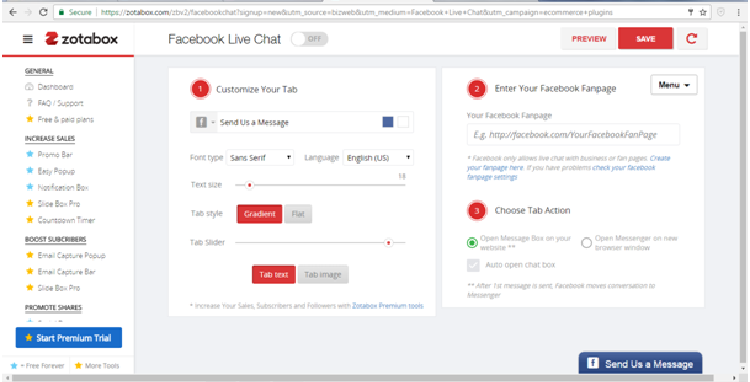Choose Gradient tab style
The image size is (750, 382).
260,214
